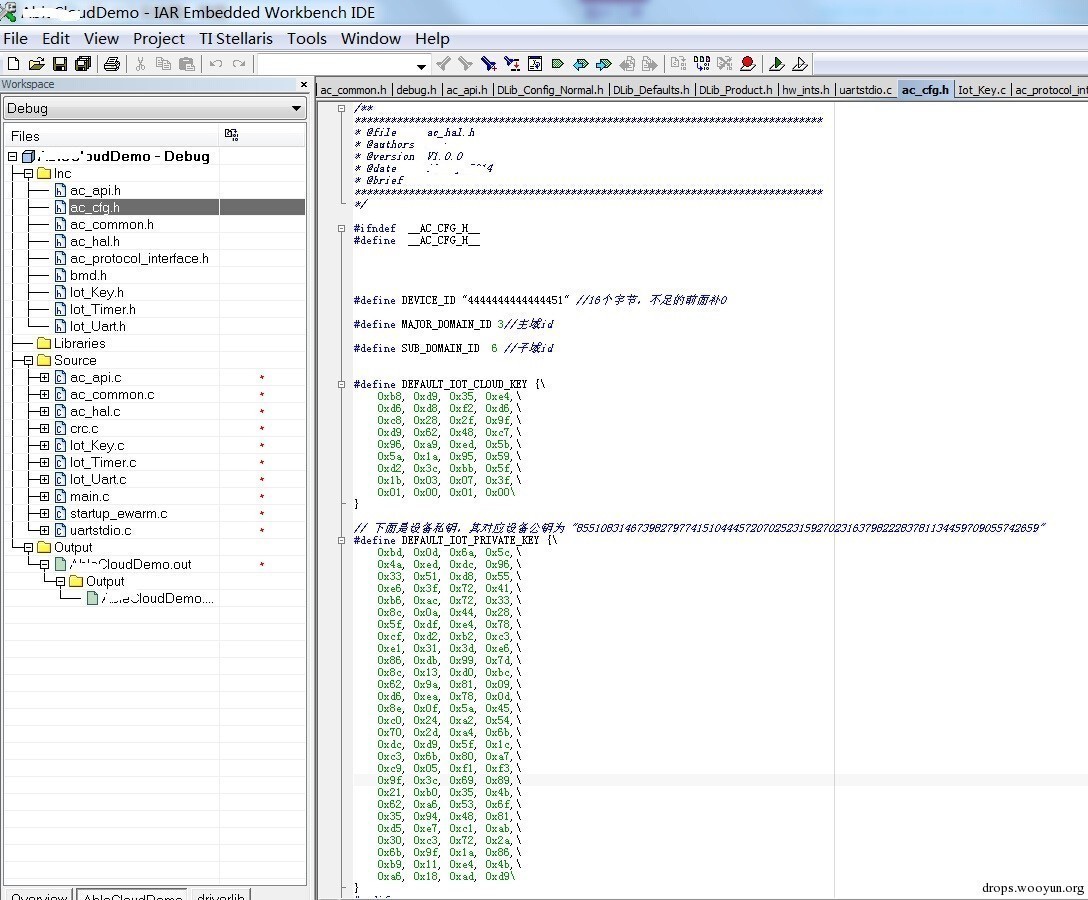Open the Debug configuration dropdown in Workspace
Screen dimensions: 1088x900
point(297,108)
